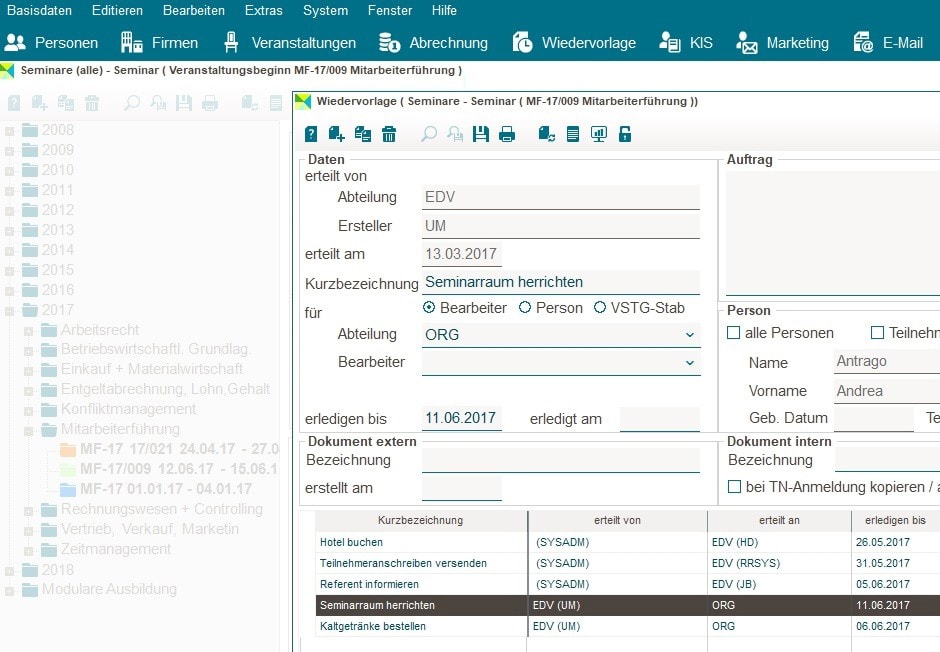
Task: Open the Fenster menu
Action: 390,10
